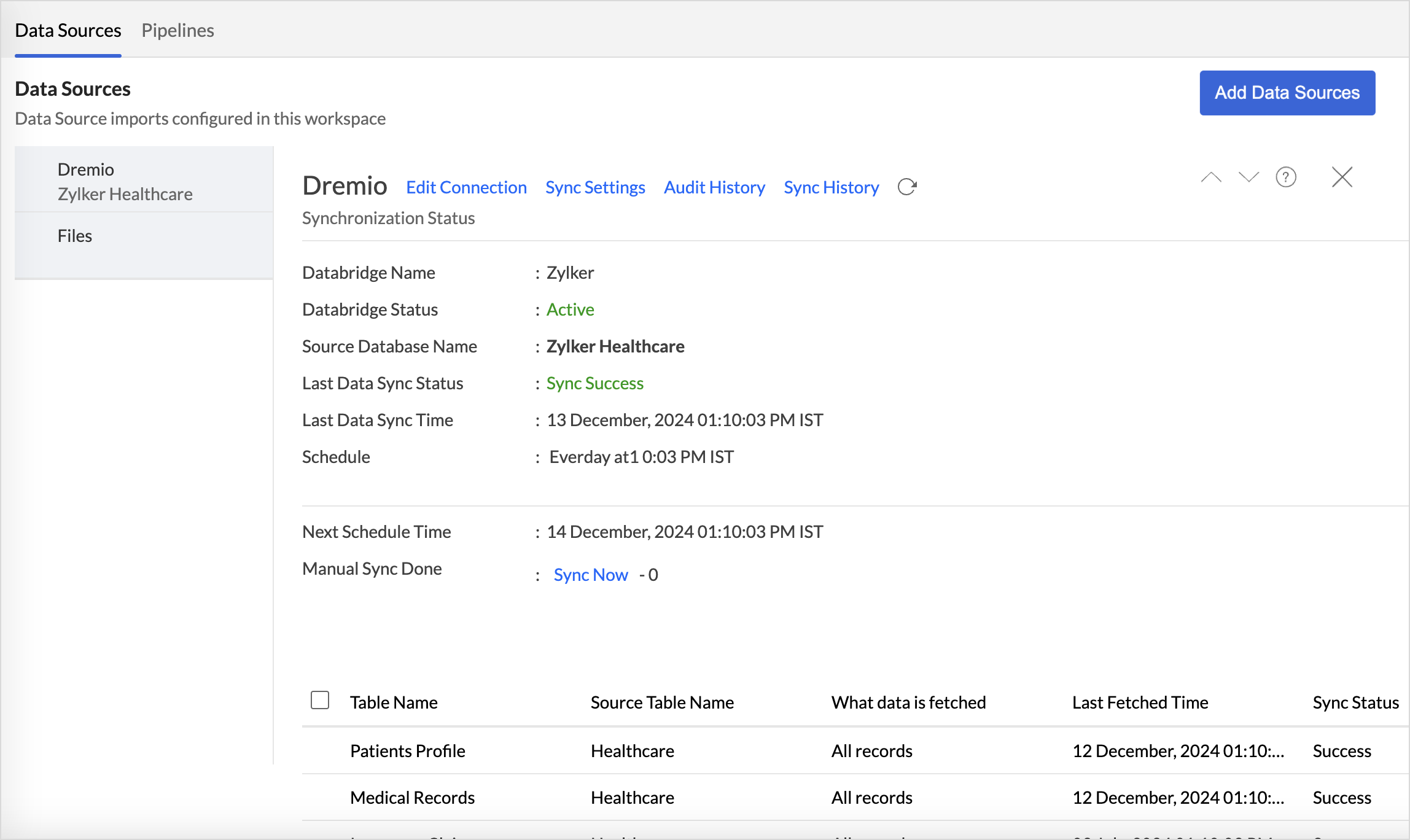1410x840 pixels.
Task: Click the refresh icon next to Sync History
Action: point(907,187)
